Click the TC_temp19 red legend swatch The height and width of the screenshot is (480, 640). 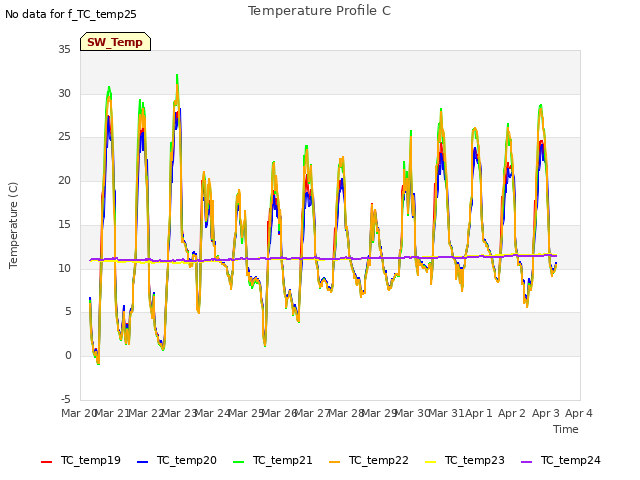(x=47, y=462)
